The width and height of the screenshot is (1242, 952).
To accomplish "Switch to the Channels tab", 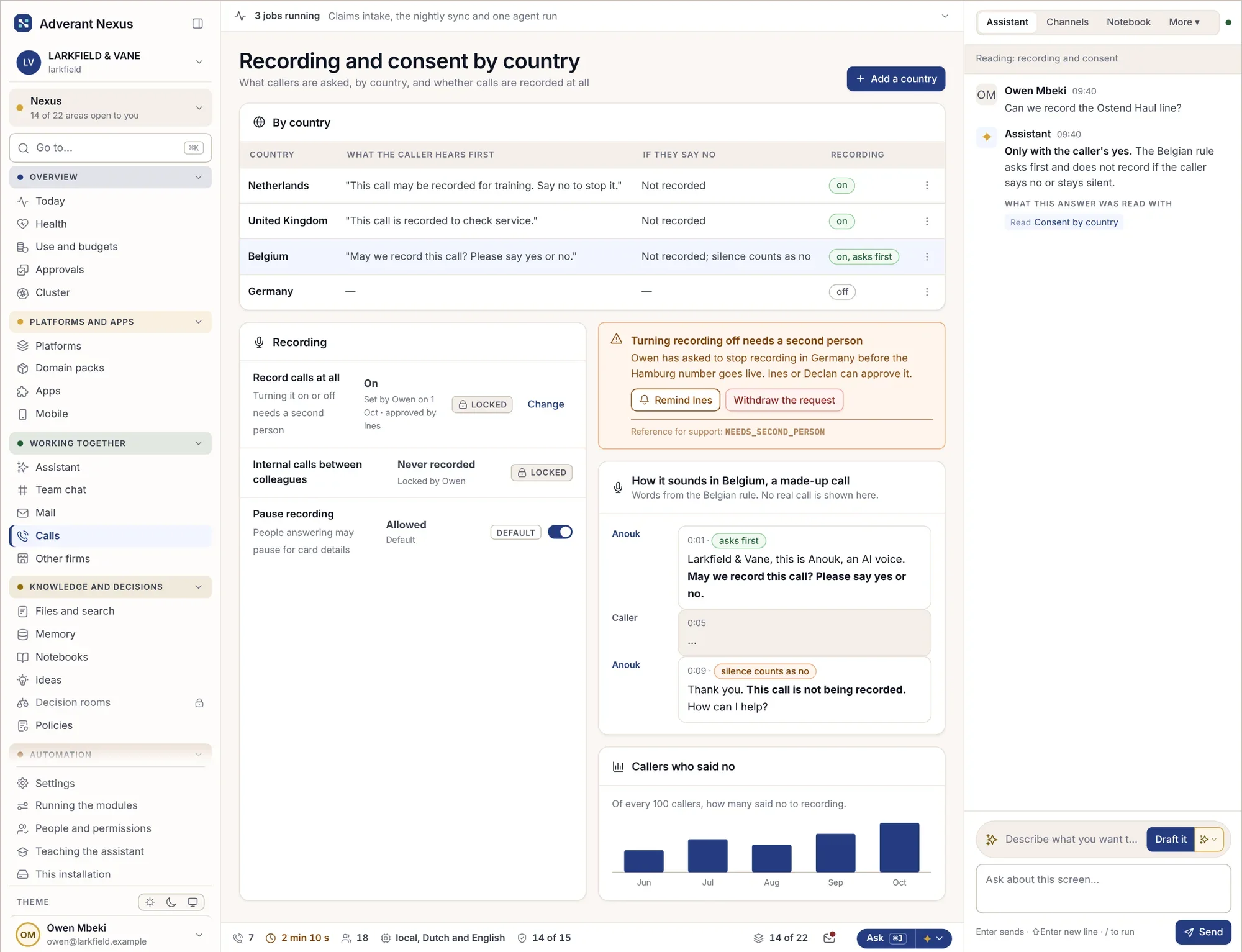I will [1067, 22].
